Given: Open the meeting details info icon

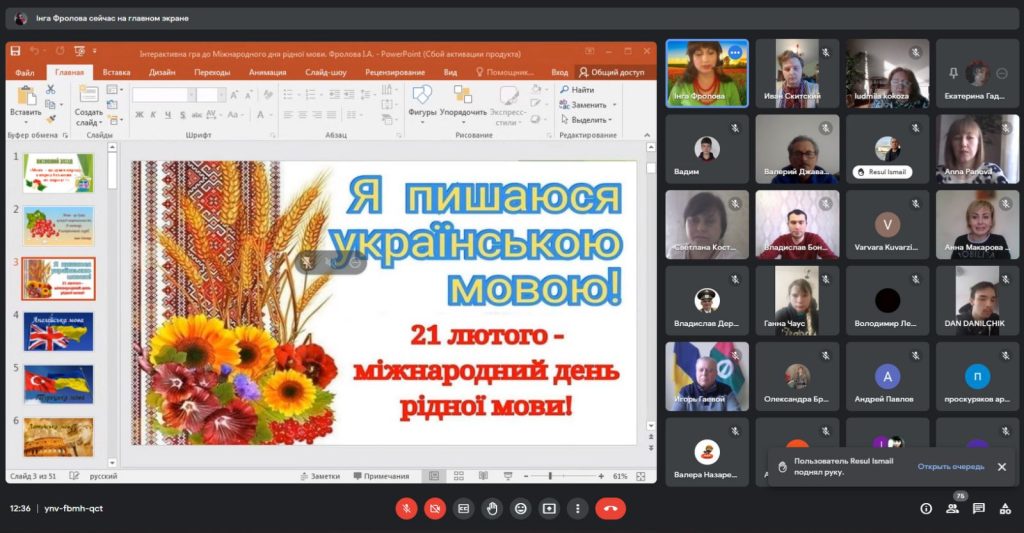Looking at the screenshot, I should 926,508.
